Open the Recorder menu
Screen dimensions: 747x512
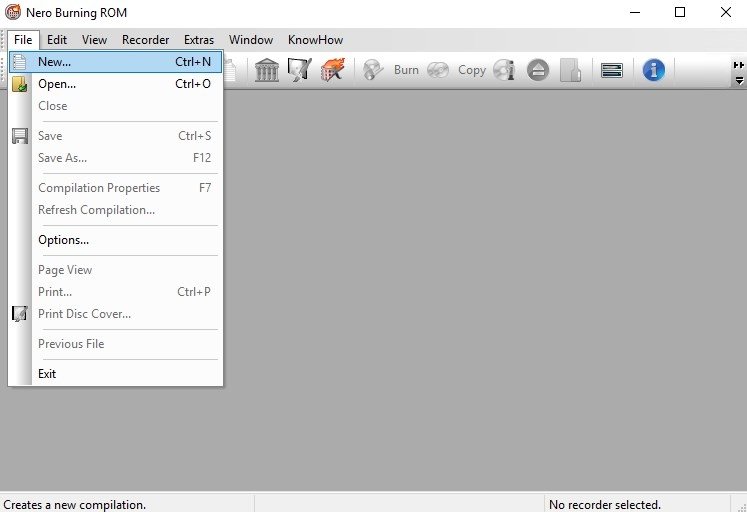pyautogui.click(x=145, y=40)
